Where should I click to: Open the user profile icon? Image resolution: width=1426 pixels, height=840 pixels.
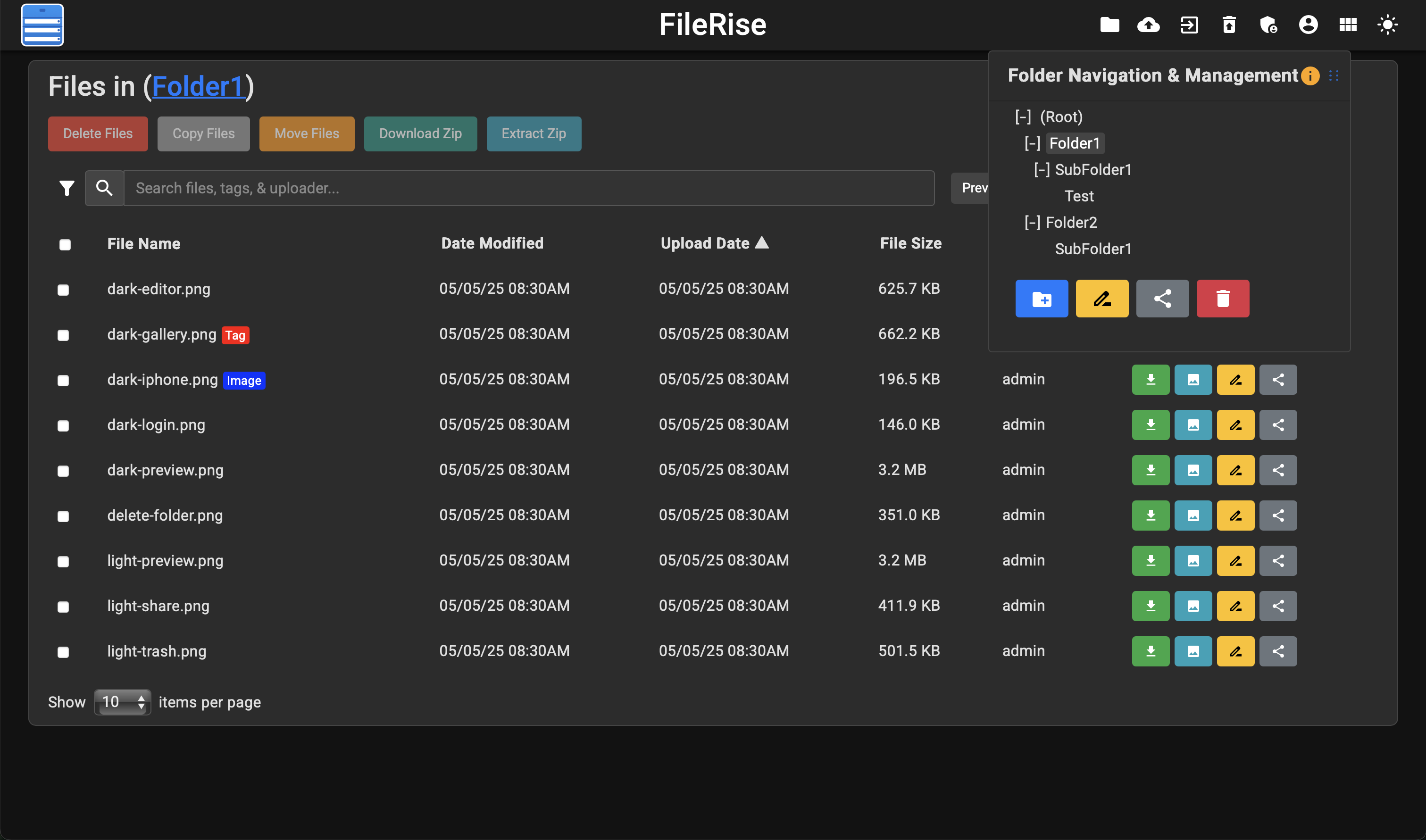1308,25
